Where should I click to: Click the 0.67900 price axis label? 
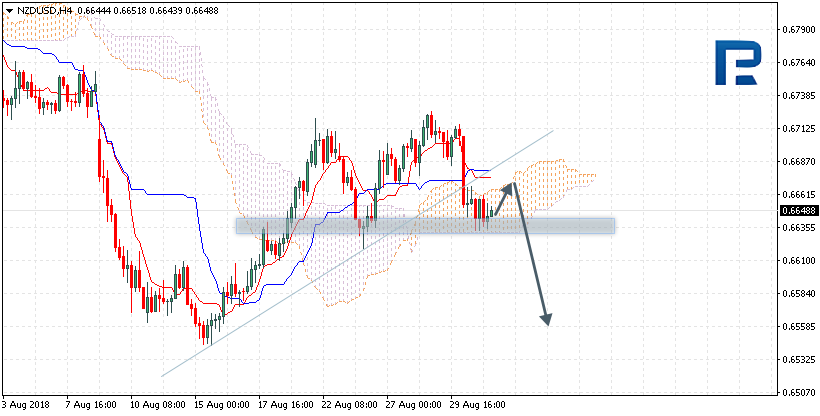click(797, 29)
